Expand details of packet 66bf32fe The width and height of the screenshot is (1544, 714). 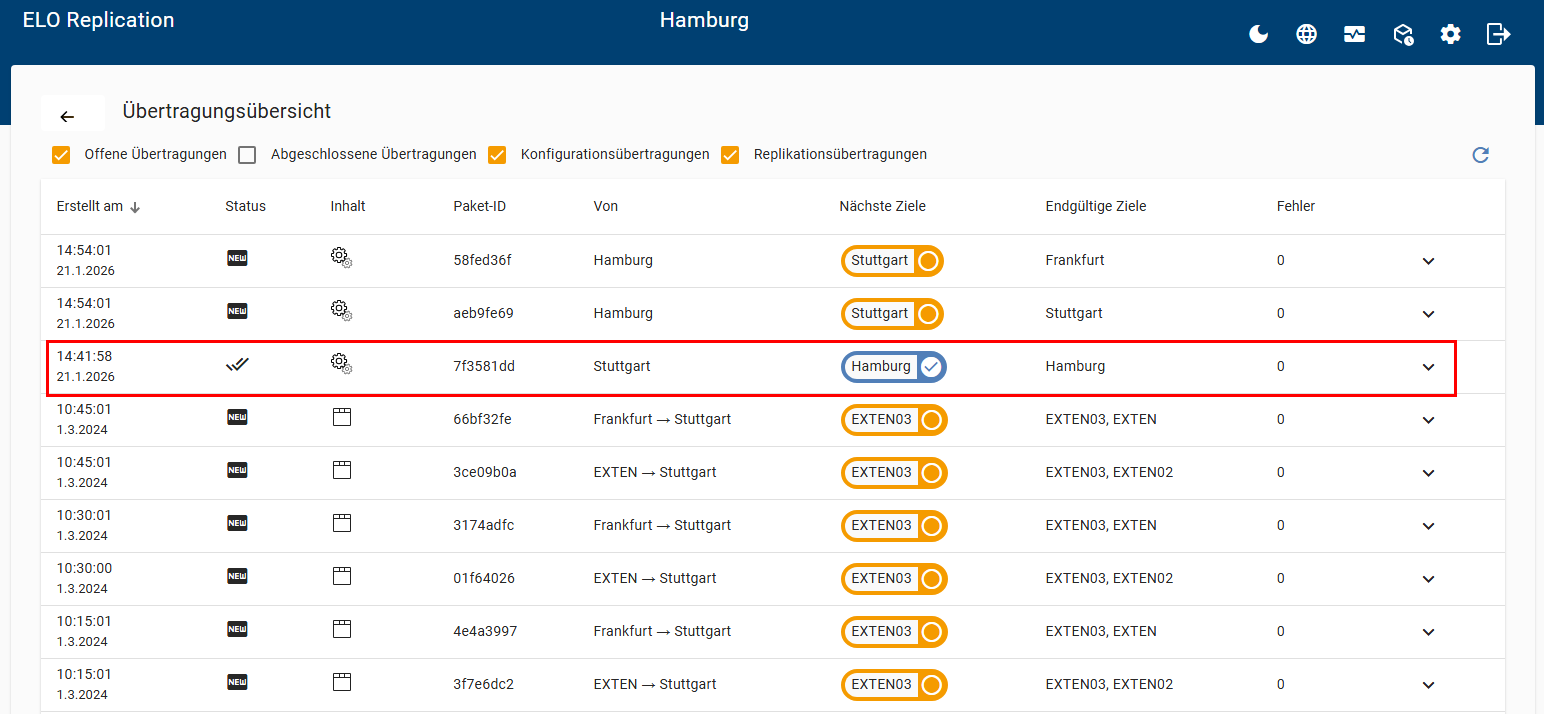[1428, 420]
